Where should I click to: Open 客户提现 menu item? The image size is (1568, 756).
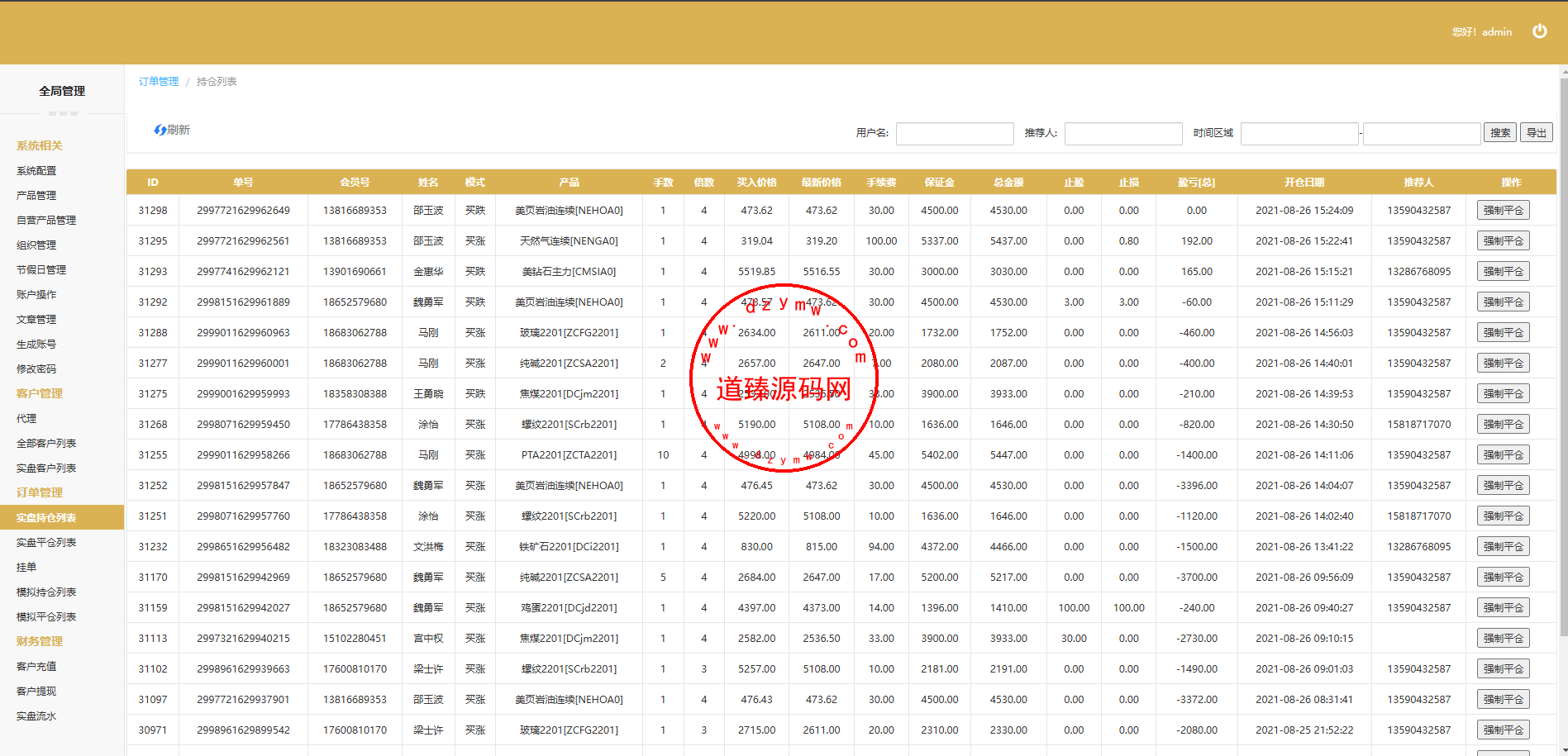(36, 692)
